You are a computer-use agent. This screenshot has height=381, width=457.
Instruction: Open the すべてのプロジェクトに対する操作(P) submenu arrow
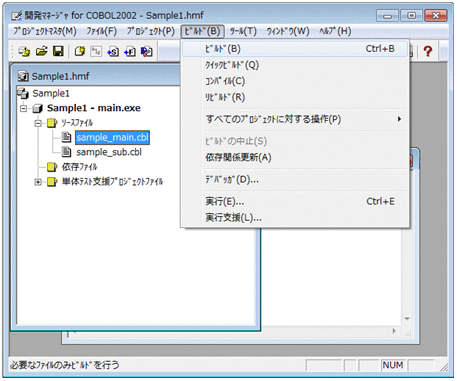399,119
